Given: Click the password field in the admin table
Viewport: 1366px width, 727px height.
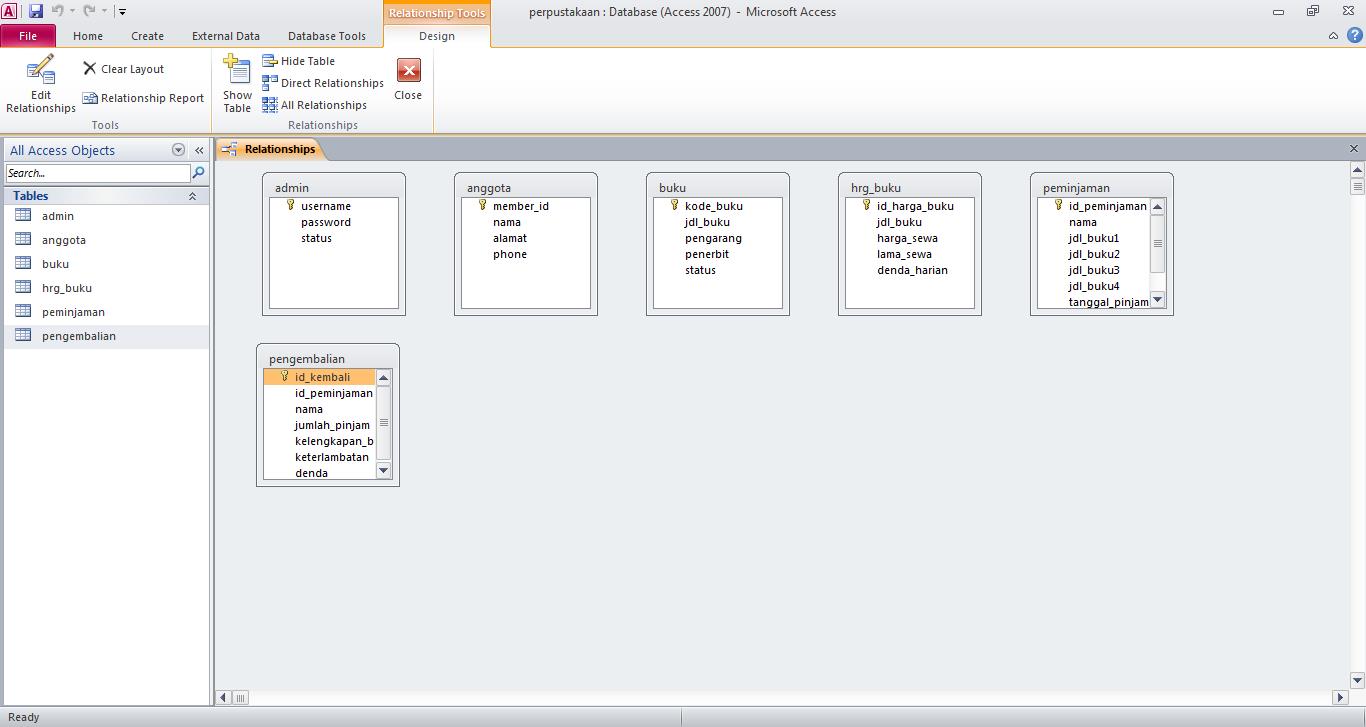Looking at the screenshot, I should point(334,222).
